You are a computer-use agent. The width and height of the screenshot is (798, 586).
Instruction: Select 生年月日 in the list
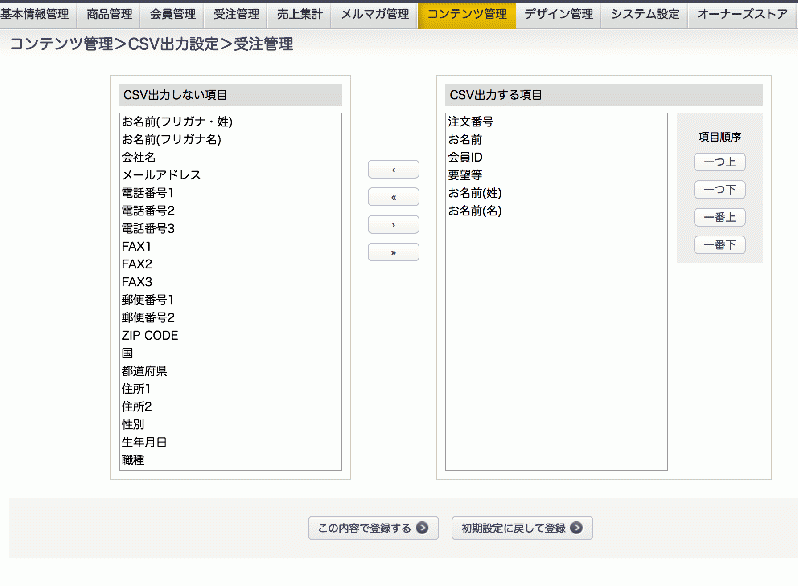230,442
